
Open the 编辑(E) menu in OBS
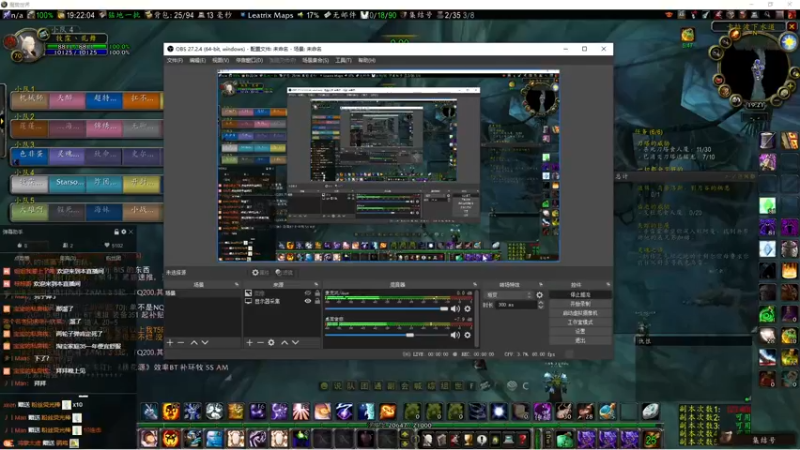pos(197,60)
